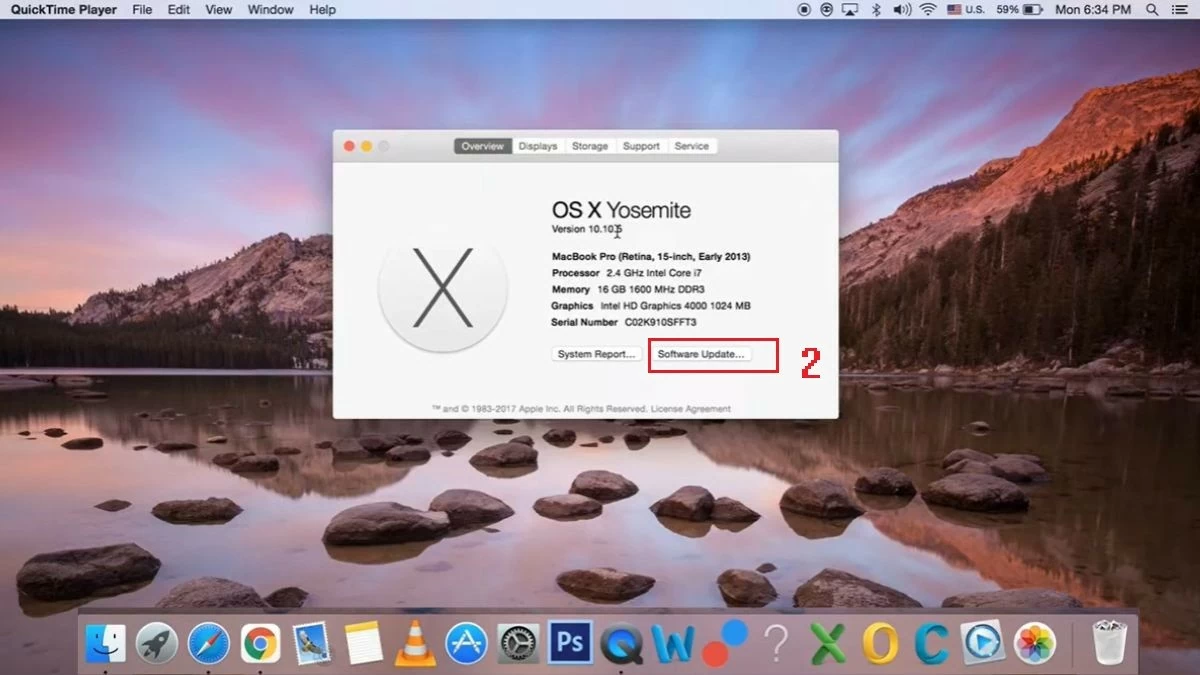Switch to the Storage tab
Viewport: 1200px width, 675px height.
coord(589,146)
